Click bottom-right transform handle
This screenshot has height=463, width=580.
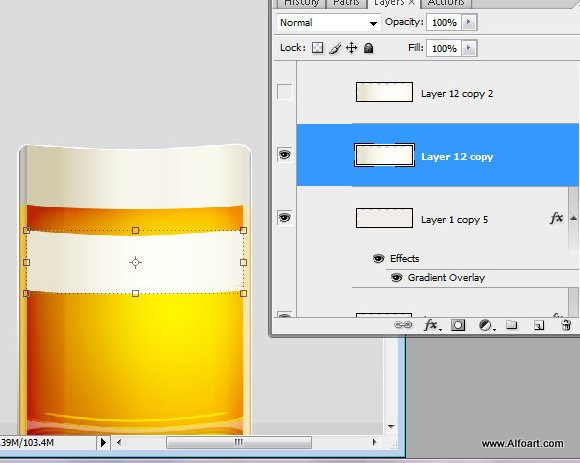pos(243,293)
